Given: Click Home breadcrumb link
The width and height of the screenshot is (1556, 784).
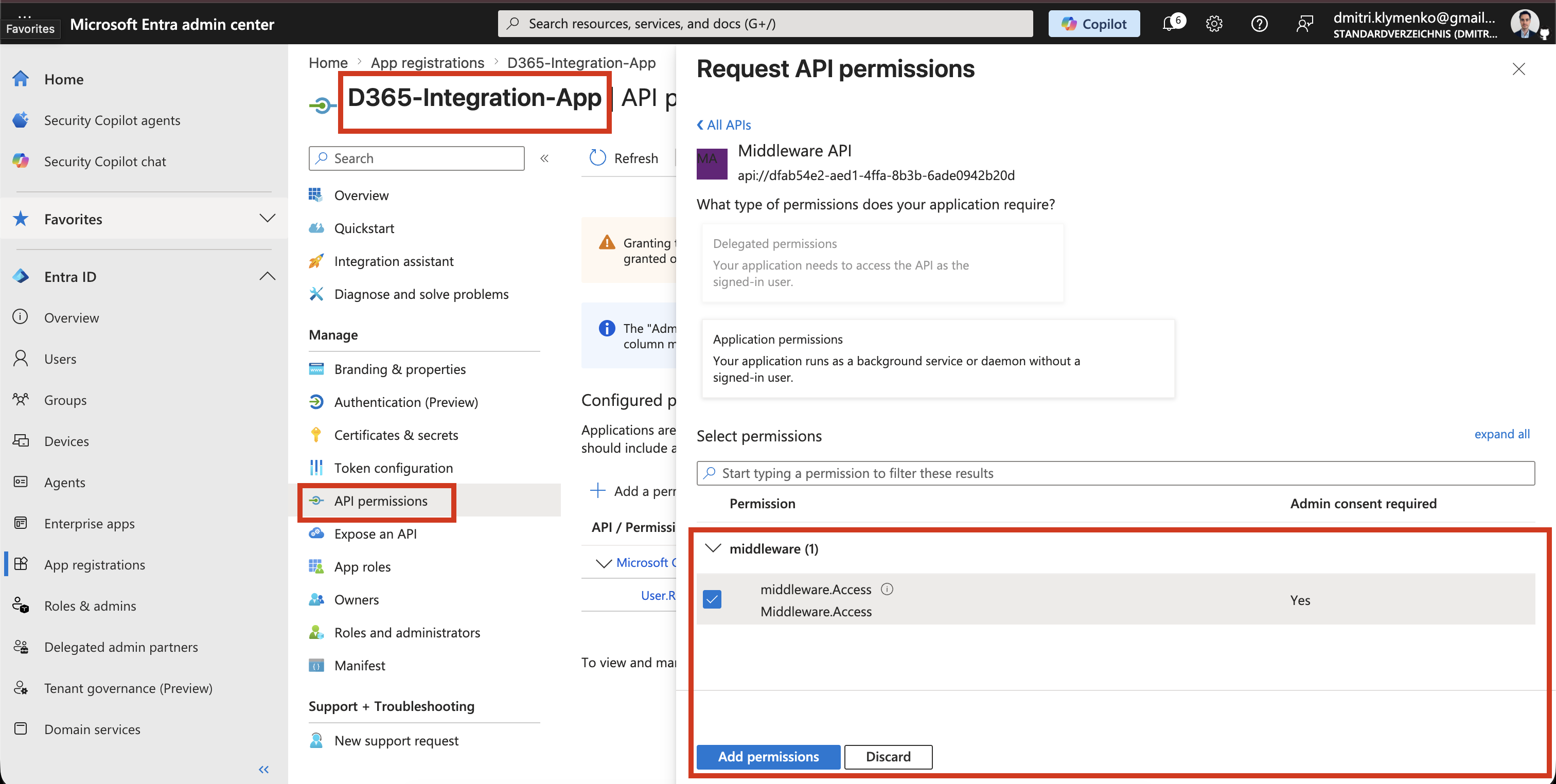Looking at the screenshot, I should tap(328, 62).
